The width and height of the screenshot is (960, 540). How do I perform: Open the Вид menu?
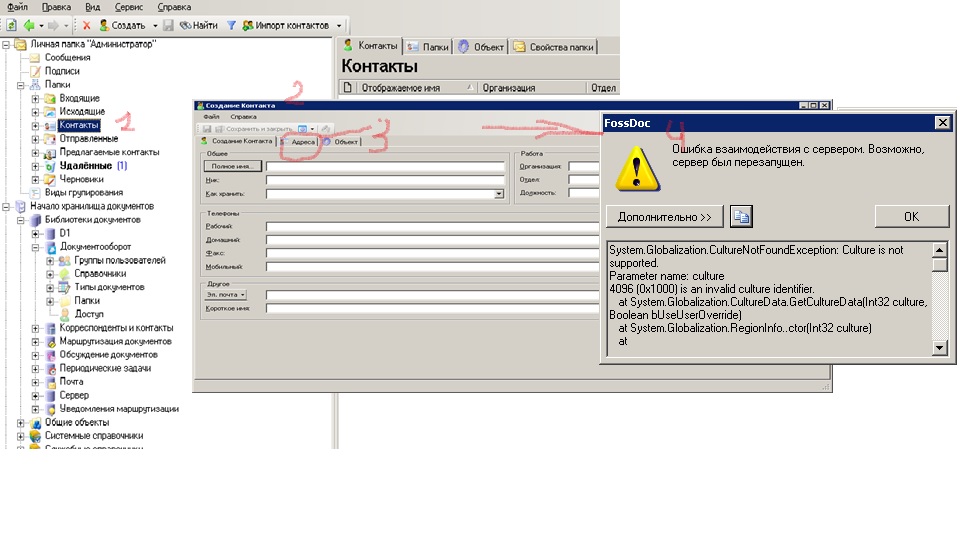tap(92, 7)
